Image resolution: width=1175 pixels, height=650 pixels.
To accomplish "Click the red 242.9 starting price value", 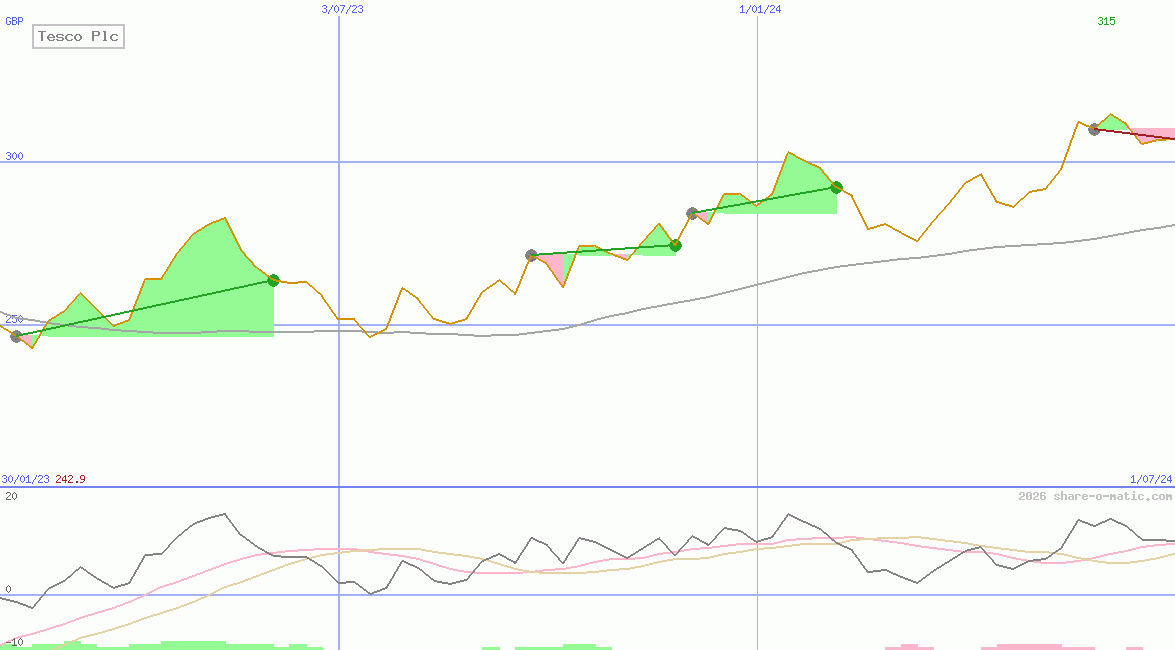I will tap(70, 479).
